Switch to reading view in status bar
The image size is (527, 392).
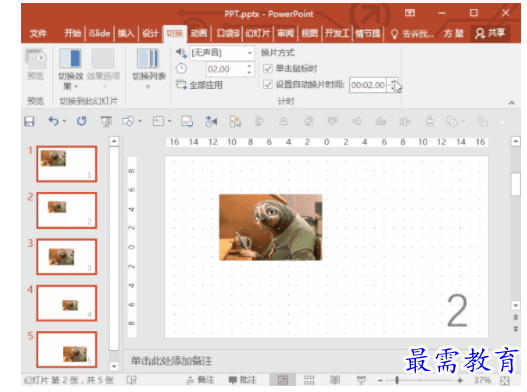pyautogui.click(x=335, y=380)
